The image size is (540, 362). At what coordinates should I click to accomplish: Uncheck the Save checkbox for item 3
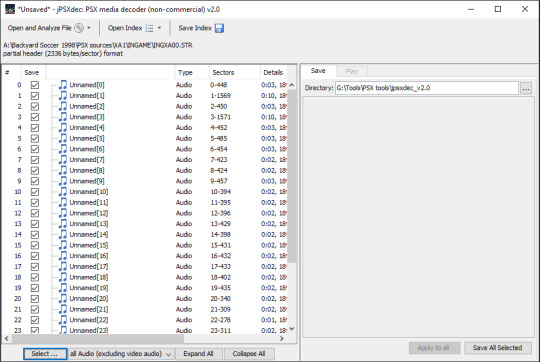click(35, 117)
